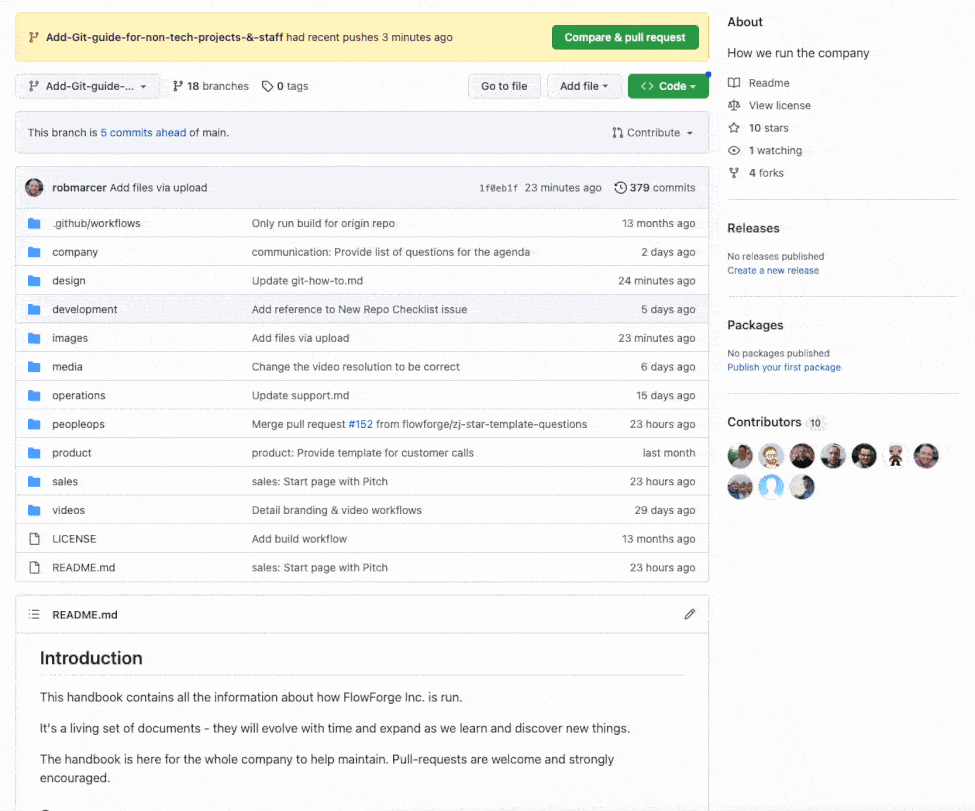This screenshot has width=975, height=811.
Task: Open the LICENSE file via its file icon
Action: (x=35, y=538)
